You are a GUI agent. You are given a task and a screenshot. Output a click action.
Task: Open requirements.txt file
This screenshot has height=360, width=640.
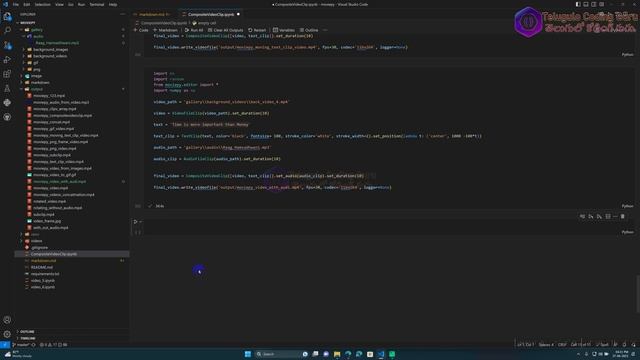pos(45,274)
